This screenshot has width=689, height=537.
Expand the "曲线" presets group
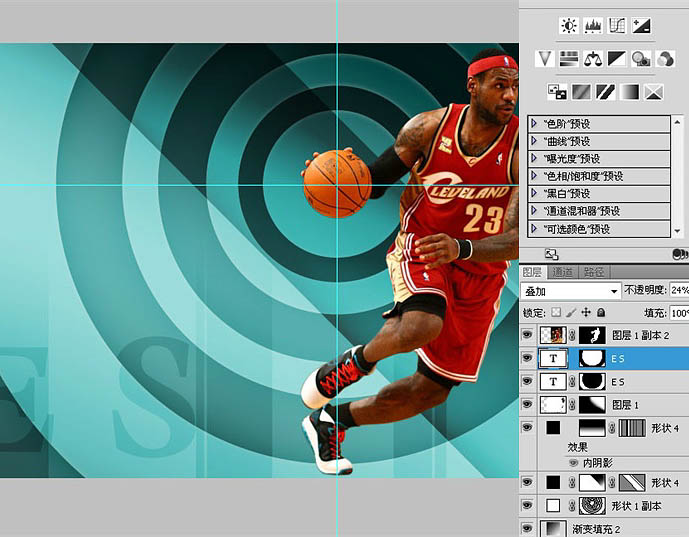(534, 141)
